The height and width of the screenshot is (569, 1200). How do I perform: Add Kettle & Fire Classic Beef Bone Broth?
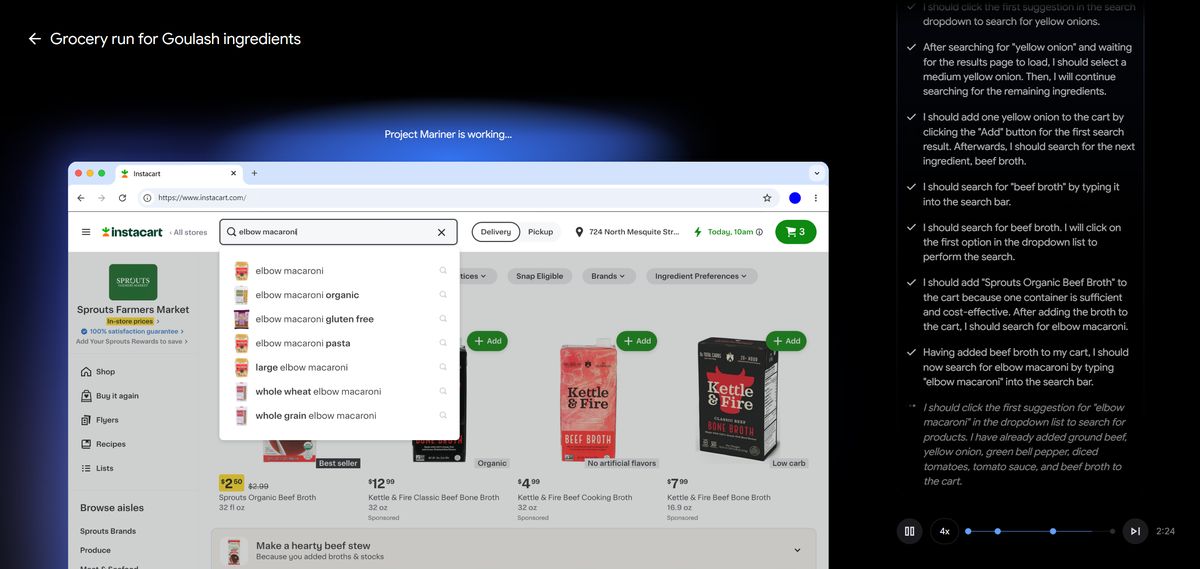click(x=487, y=341)
